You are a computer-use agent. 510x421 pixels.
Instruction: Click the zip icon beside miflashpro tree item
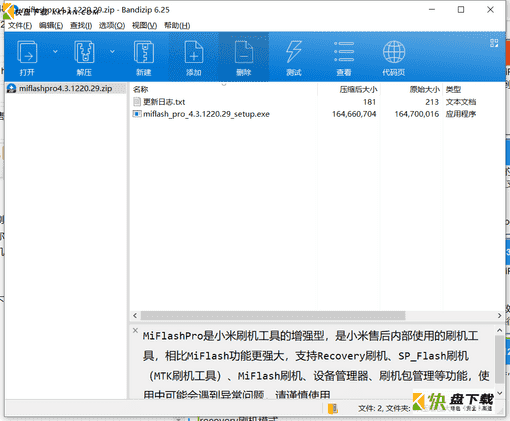pos(12,88)
